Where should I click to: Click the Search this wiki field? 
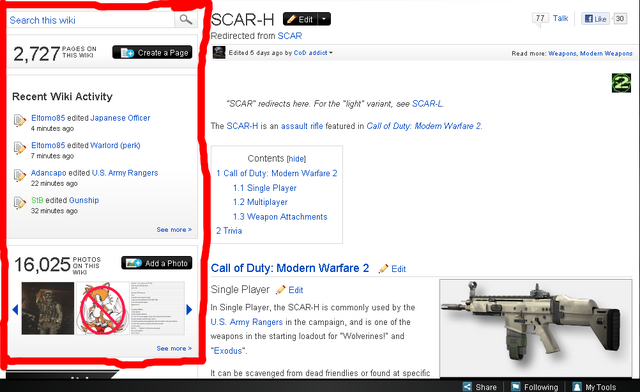click(x=91, y=20)
